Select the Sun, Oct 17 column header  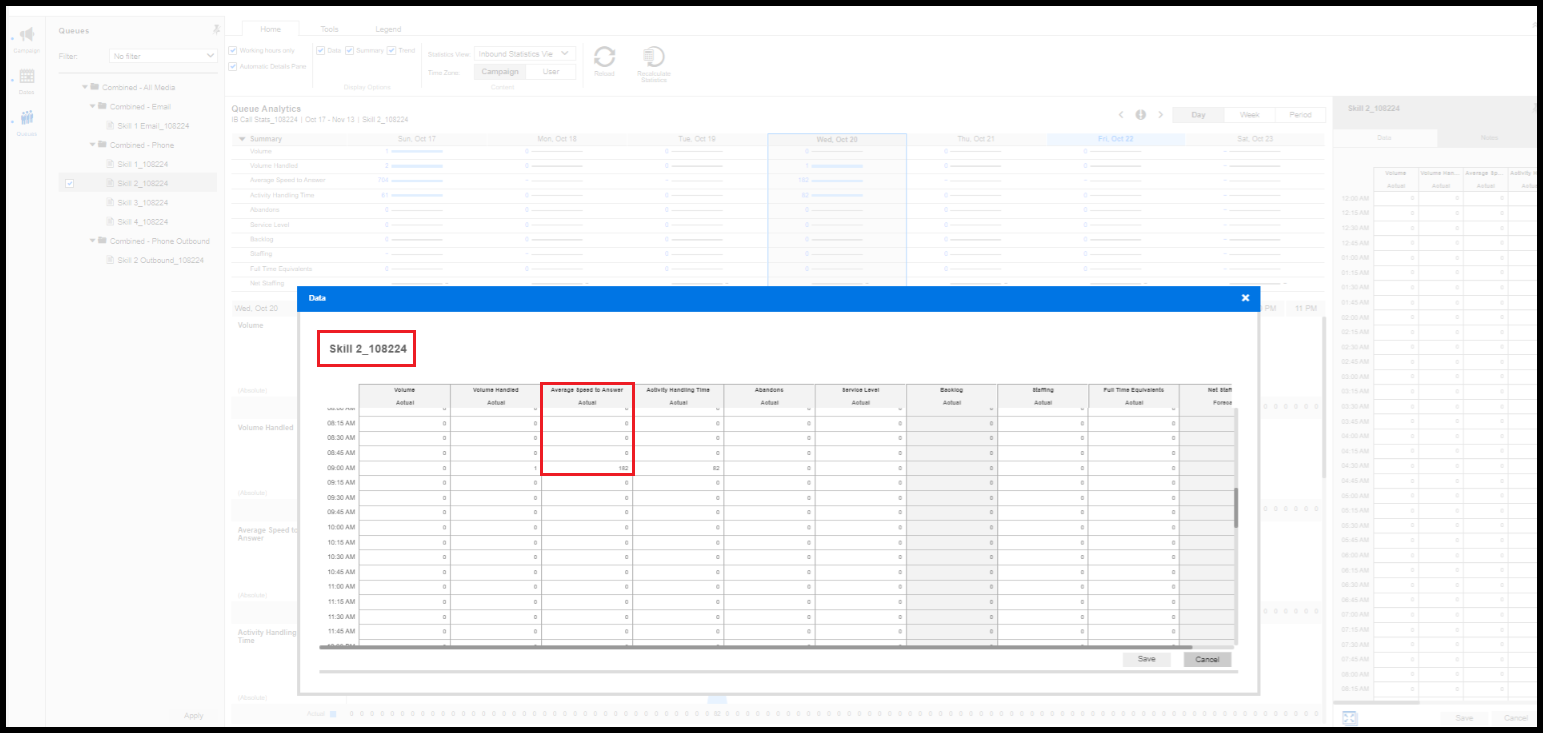click(x=417, y=139)
